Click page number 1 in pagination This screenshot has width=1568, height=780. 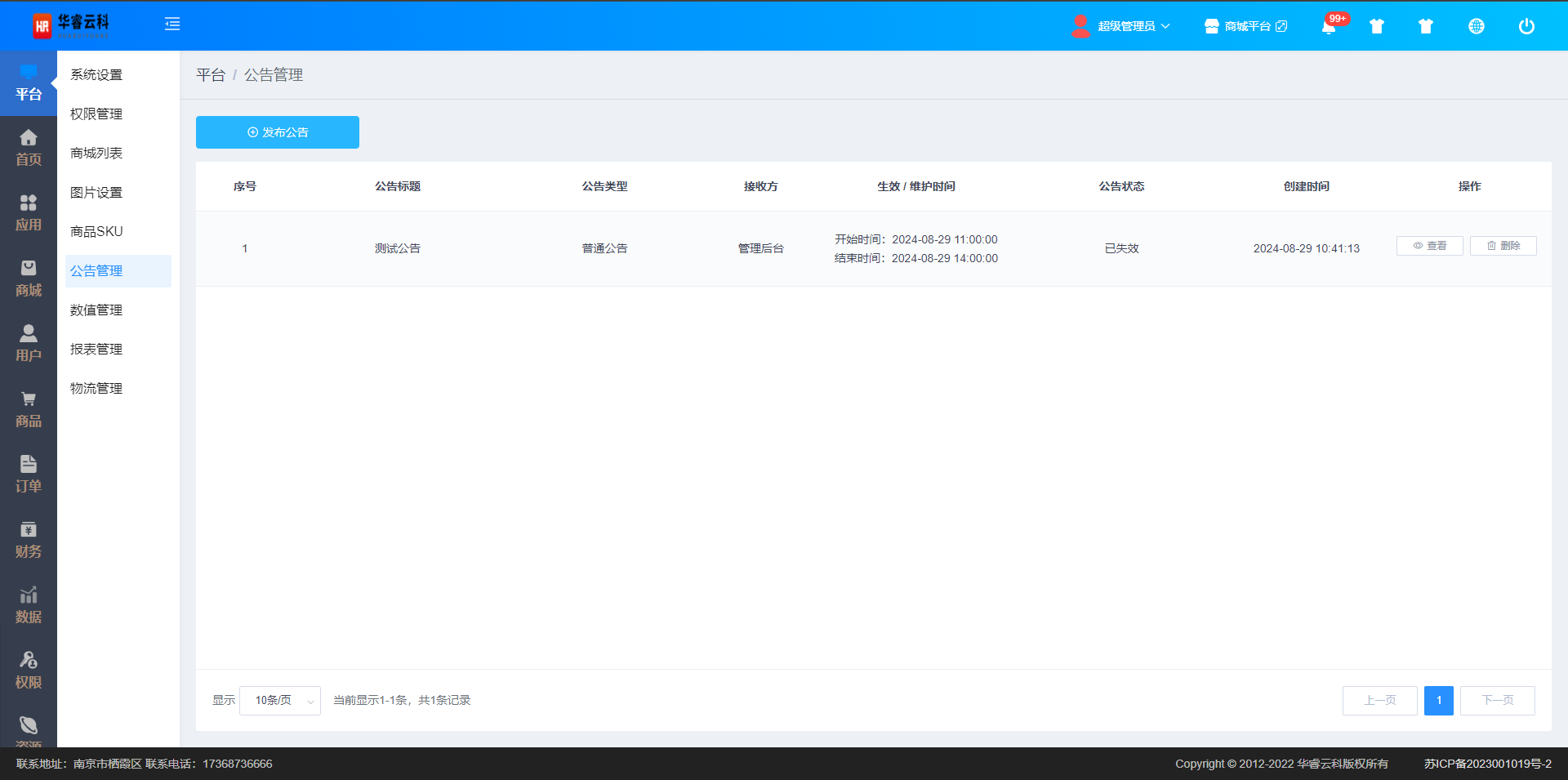pos(1438,701)
